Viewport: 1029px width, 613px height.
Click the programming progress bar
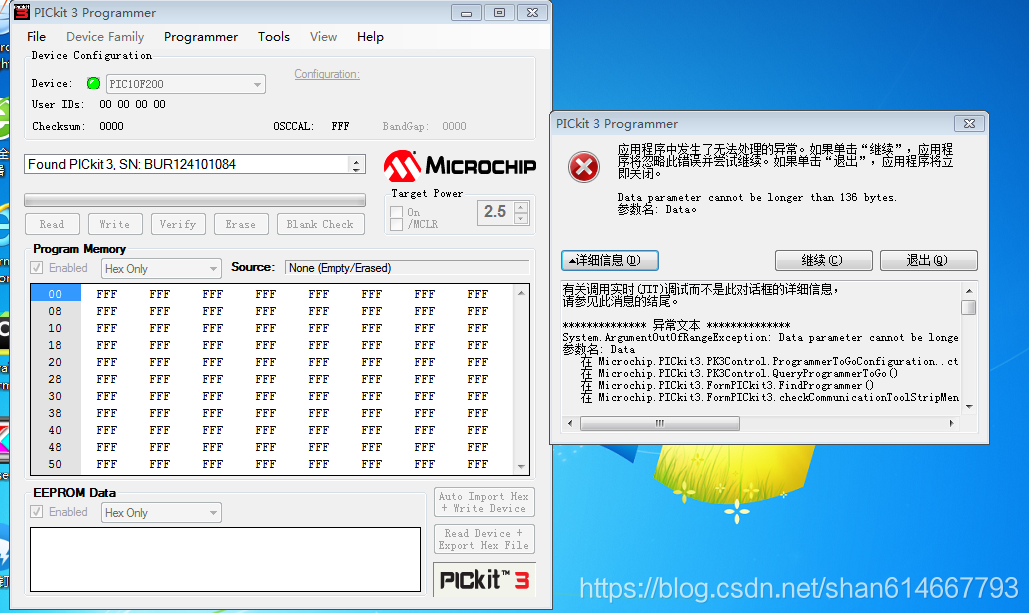(x=195, y=200)
